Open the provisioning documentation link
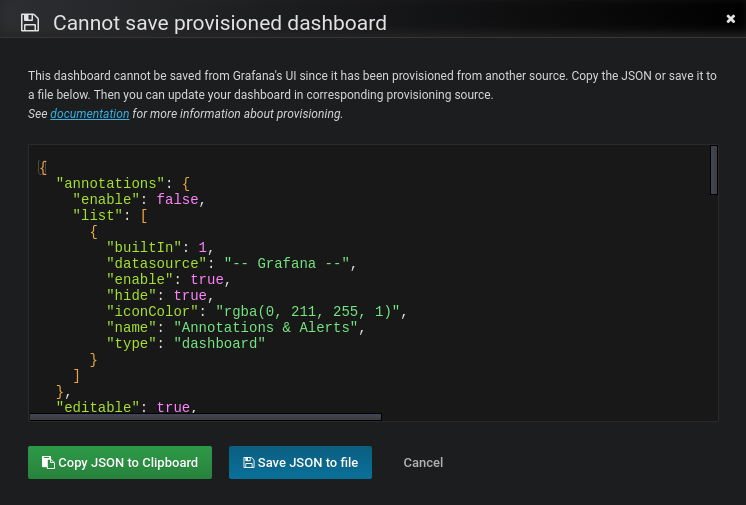 (x=90, y=114)
